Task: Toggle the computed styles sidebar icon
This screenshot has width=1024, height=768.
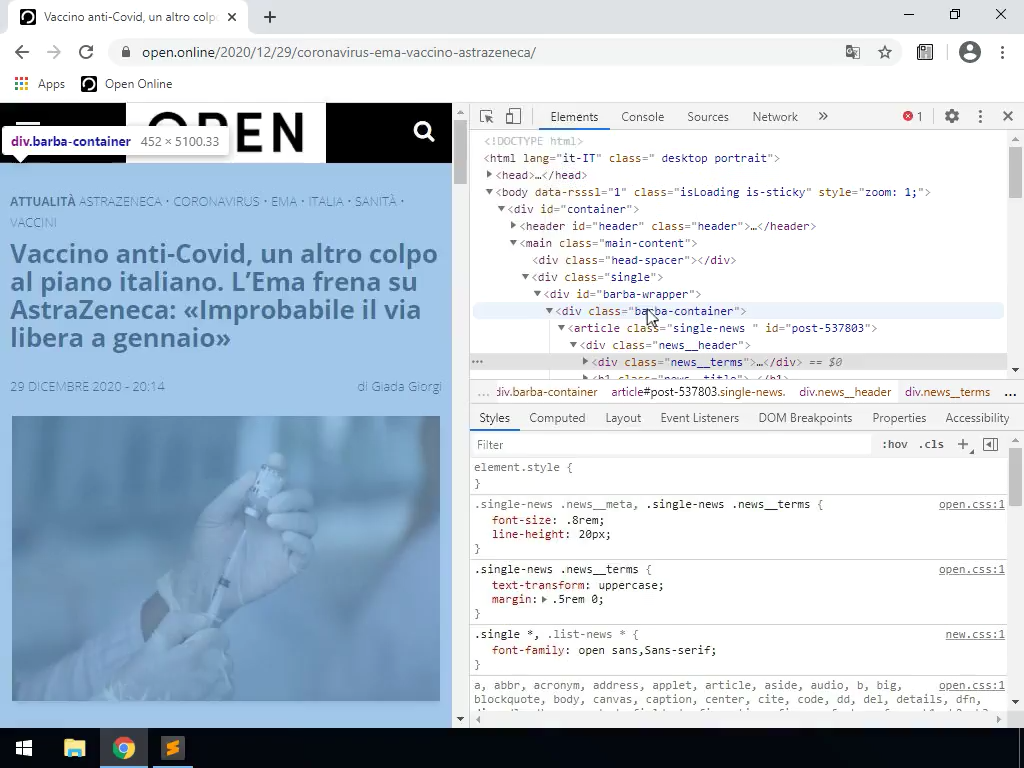Action: (991, 444)
